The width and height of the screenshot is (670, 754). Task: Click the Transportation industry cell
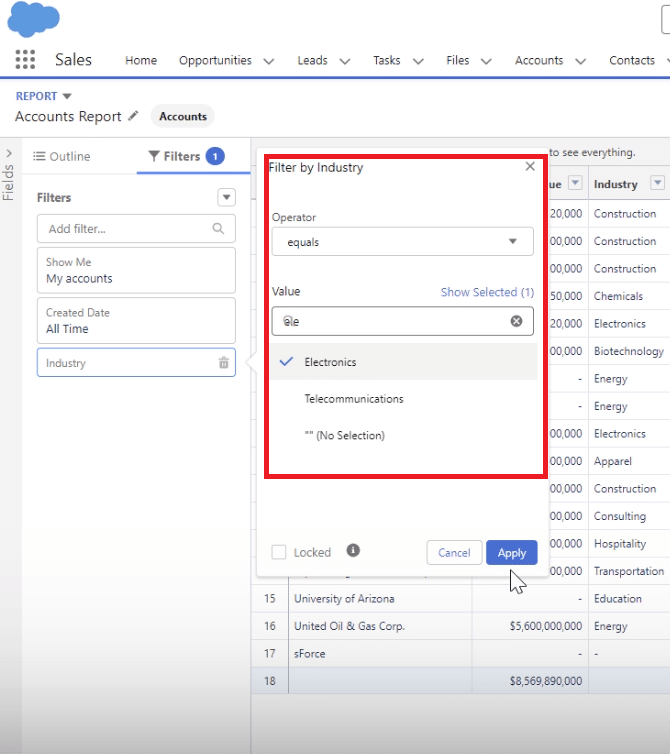click(x=629, y=571)
